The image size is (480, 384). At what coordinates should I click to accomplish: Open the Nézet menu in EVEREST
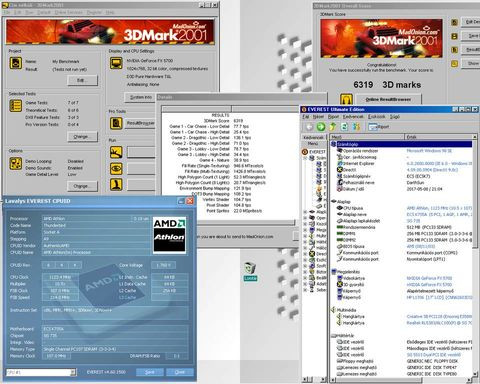click(x=318, y=117)
